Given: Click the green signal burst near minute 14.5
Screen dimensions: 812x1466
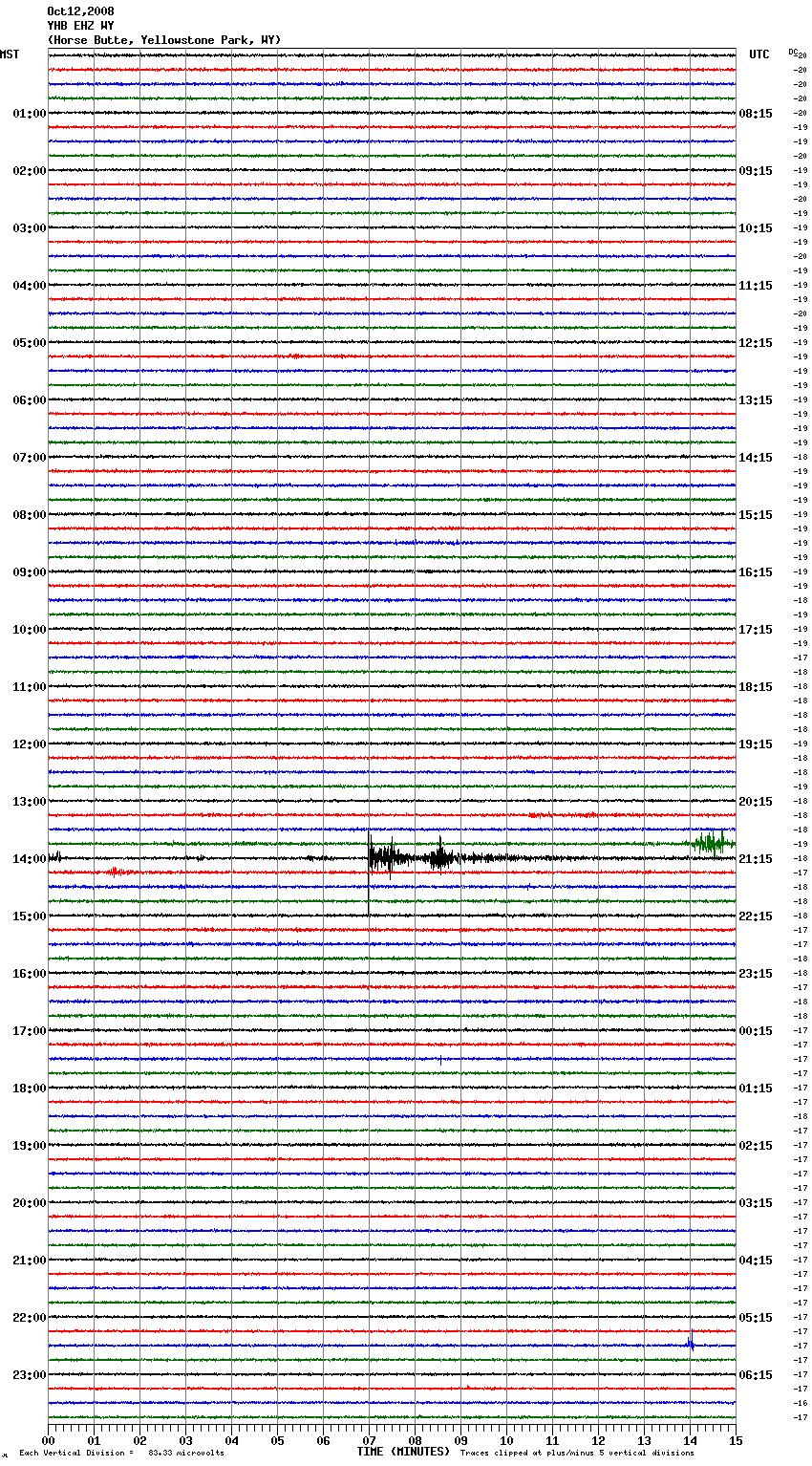Looking at the screenshot, I should tap(711, 842).
